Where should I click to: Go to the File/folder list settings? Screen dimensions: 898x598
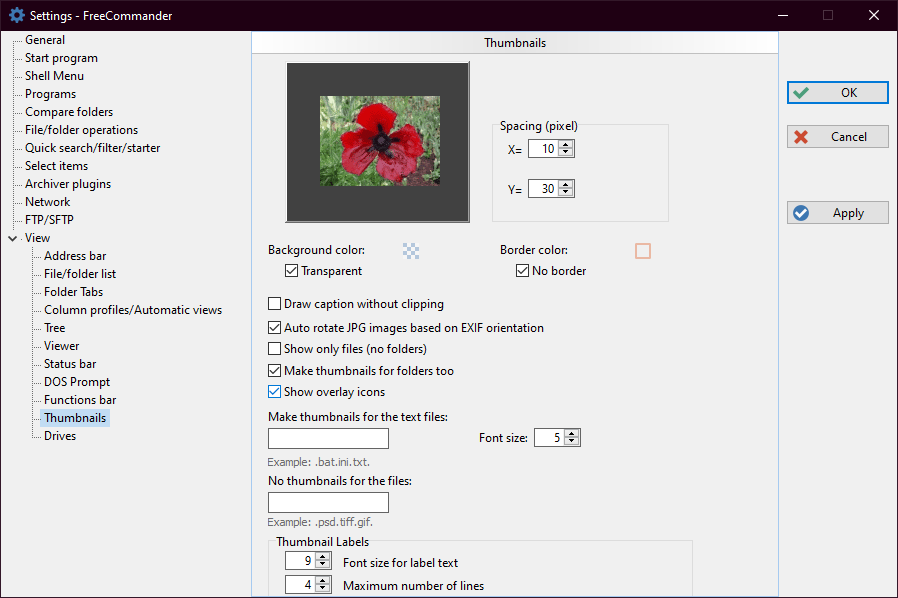(x=80, y=274)
